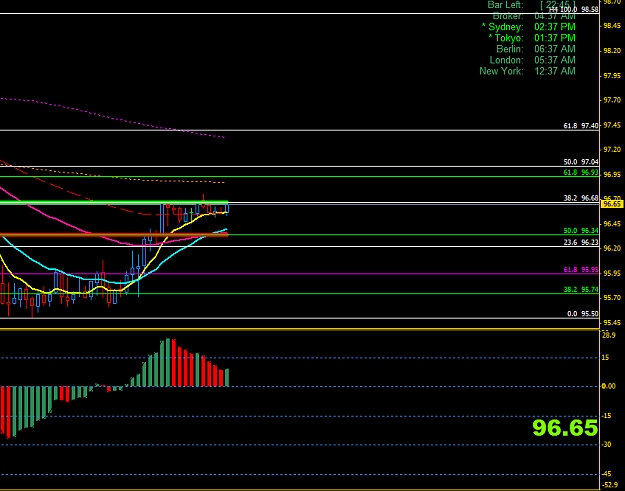Click the Berlin 06:37 AM clock line
This screenshot has width=625, height=491.
coord(536,49)
